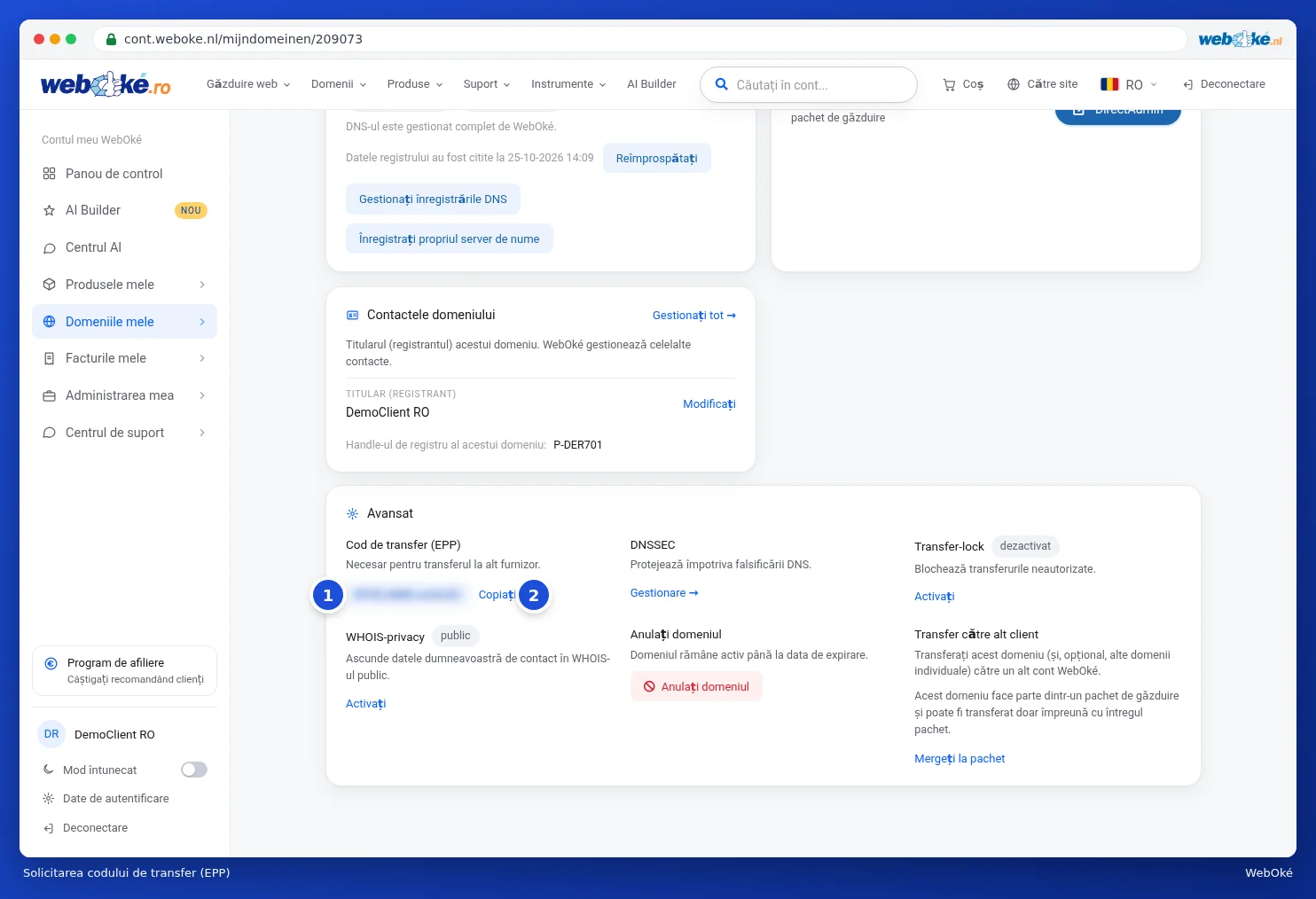The height and width of the screenshot is (899, 1316).
Task: Click Activați under Transfer-lock
Action: tap(935, 597)
